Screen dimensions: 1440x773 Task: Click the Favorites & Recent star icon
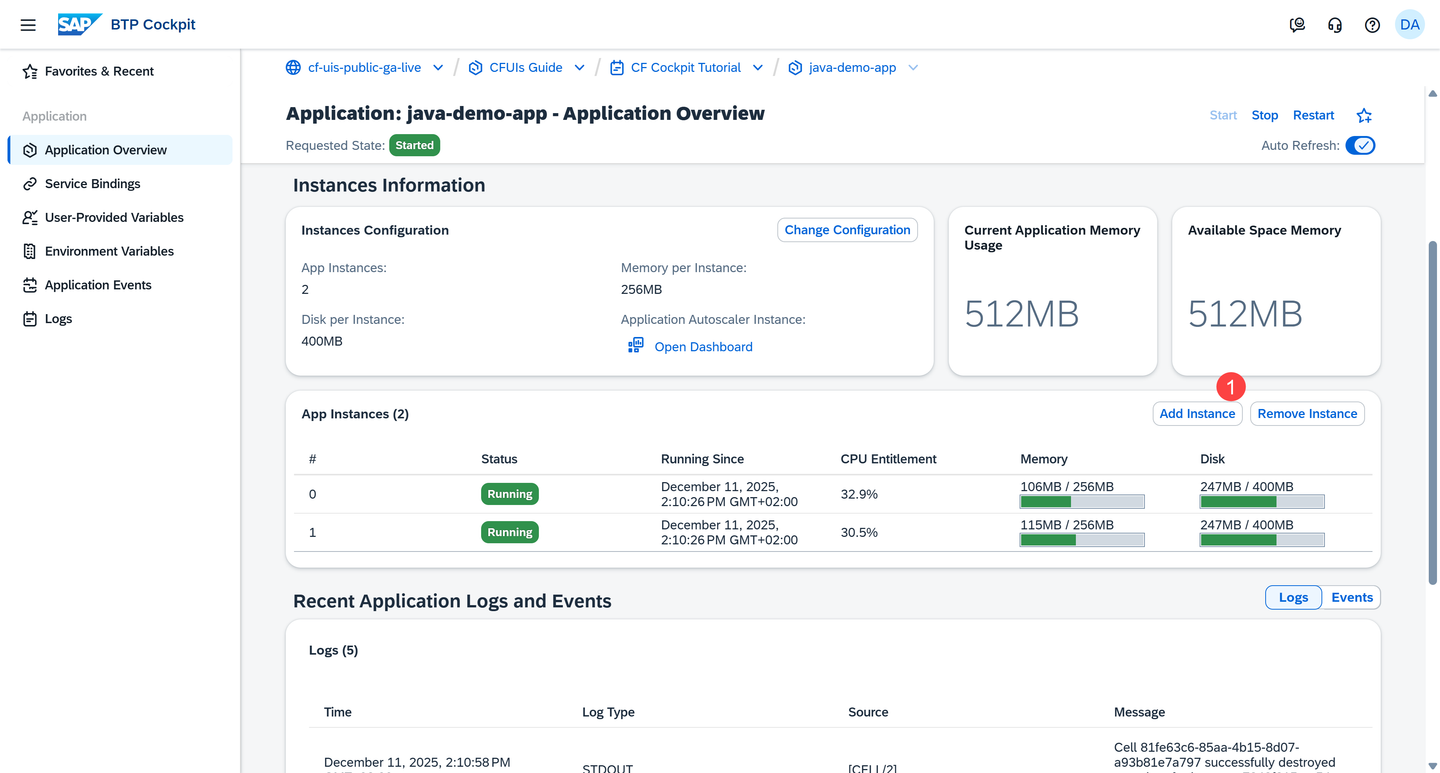pyautogui.click(x=30, y=71)
